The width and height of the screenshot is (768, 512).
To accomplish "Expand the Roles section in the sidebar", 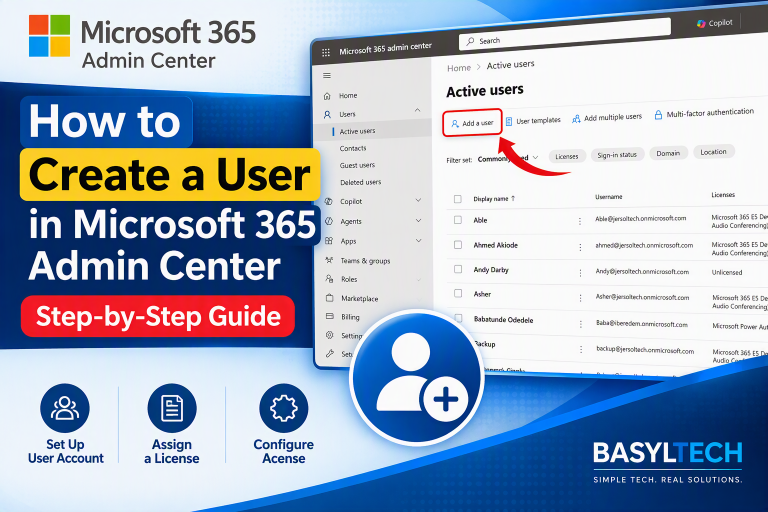I will 418,279.
